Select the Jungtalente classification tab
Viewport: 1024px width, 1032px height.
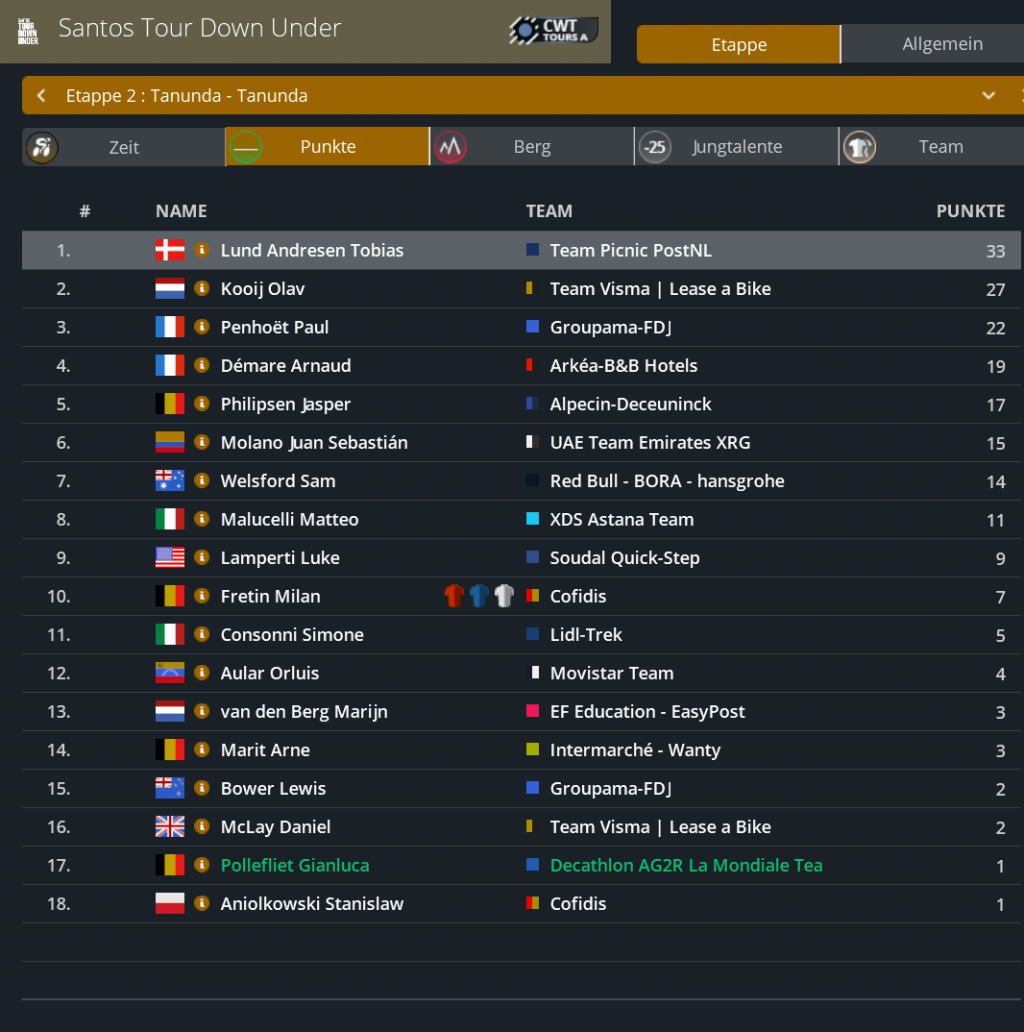point(736,147)
